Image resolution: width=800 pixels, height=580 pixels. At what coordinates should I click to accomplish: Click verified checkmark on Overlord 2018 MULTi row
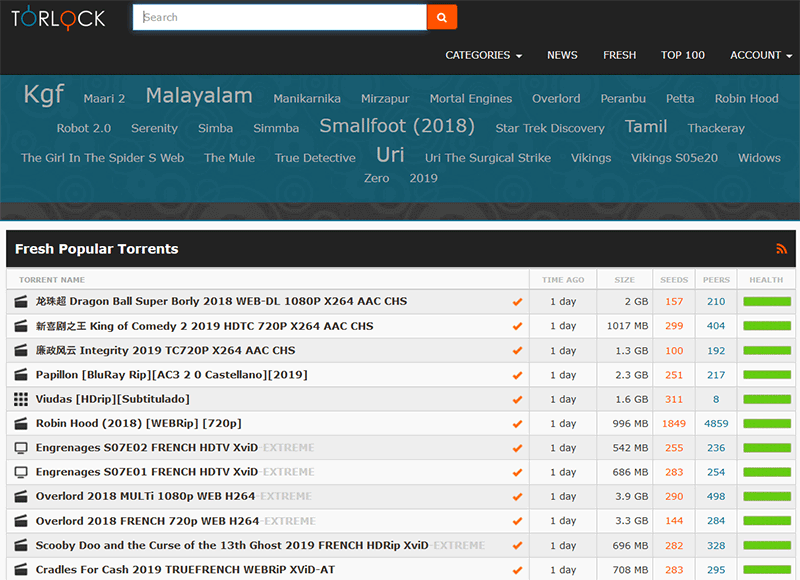[x=517, y=497]
